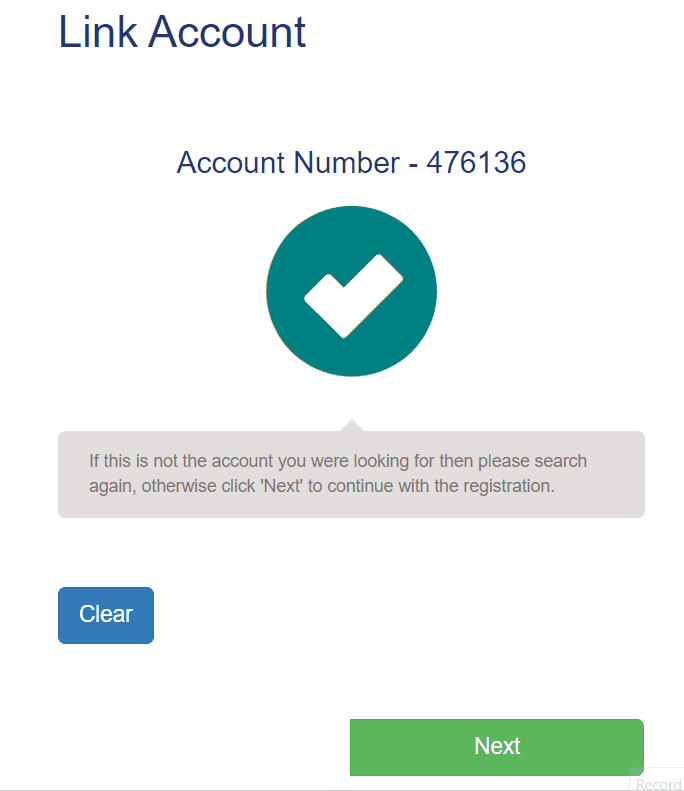Image resolution: width=684 pixels, height=791 pixels.
Task: Click the quoted 'Next' word in message
Action: (x=281, y=486)
